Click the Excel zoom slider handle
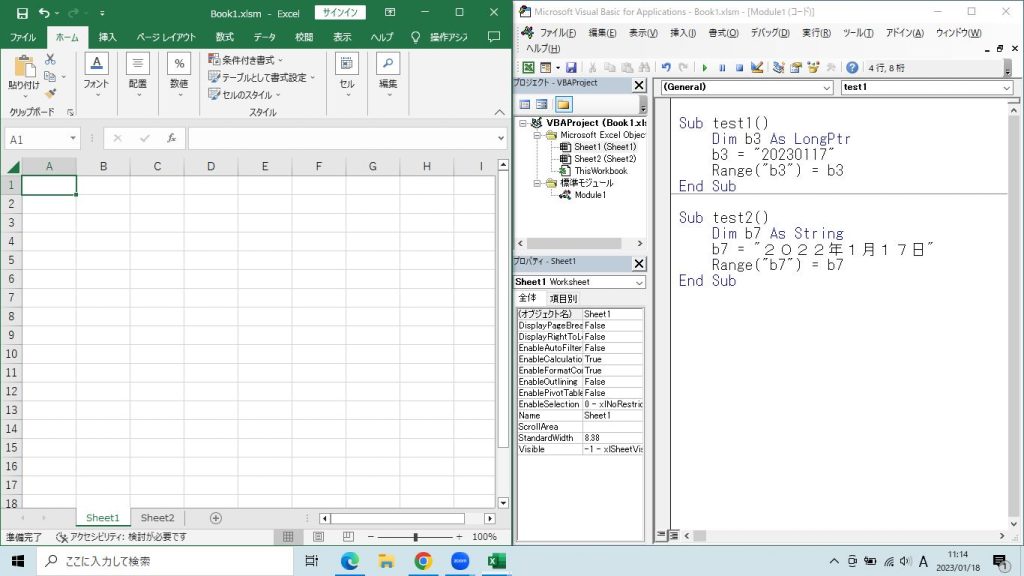 click(416, 537)
